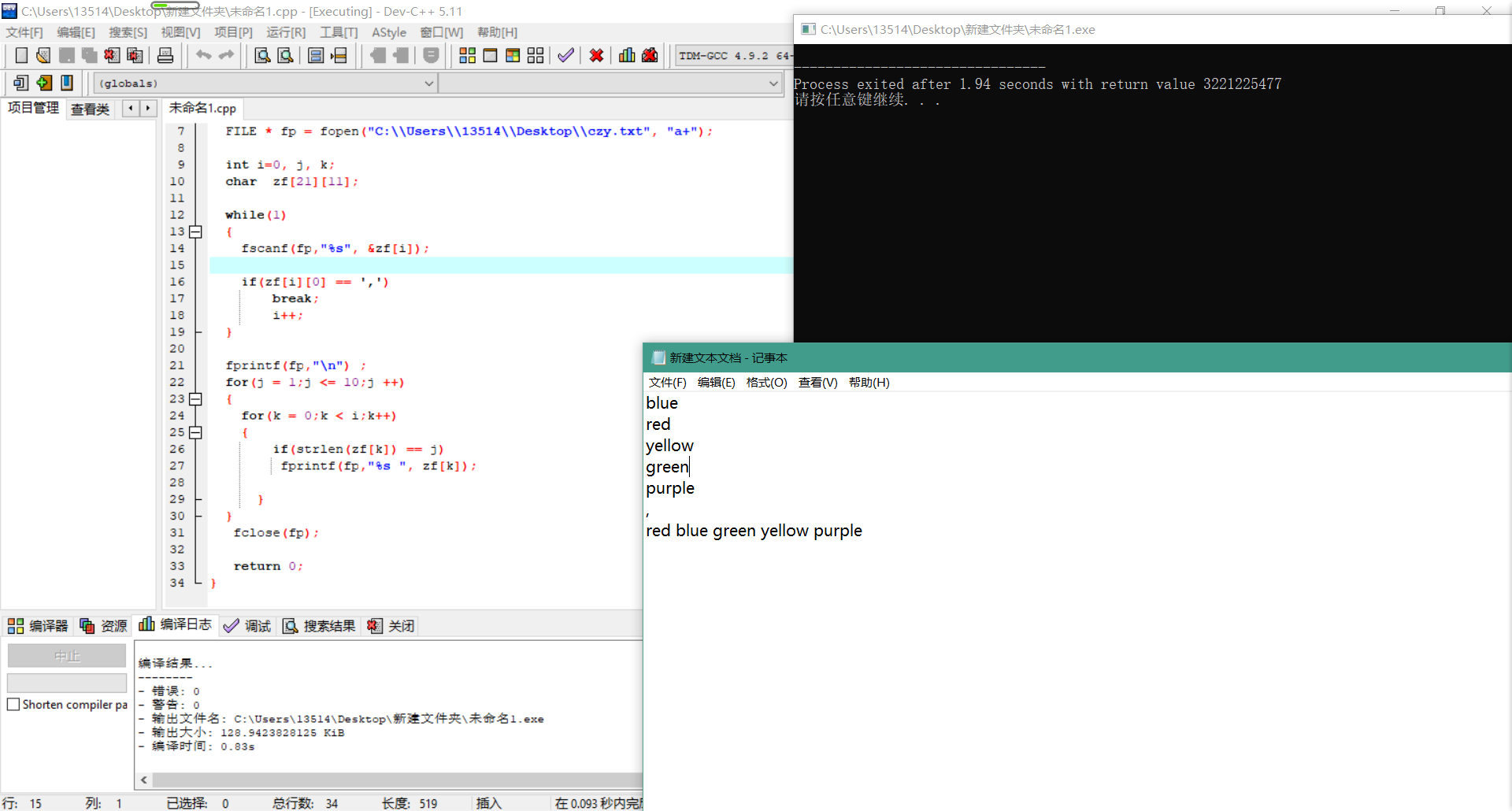Enable the Shorten compiler paths checkbox
1512x811 pixels.
point(13,705)
